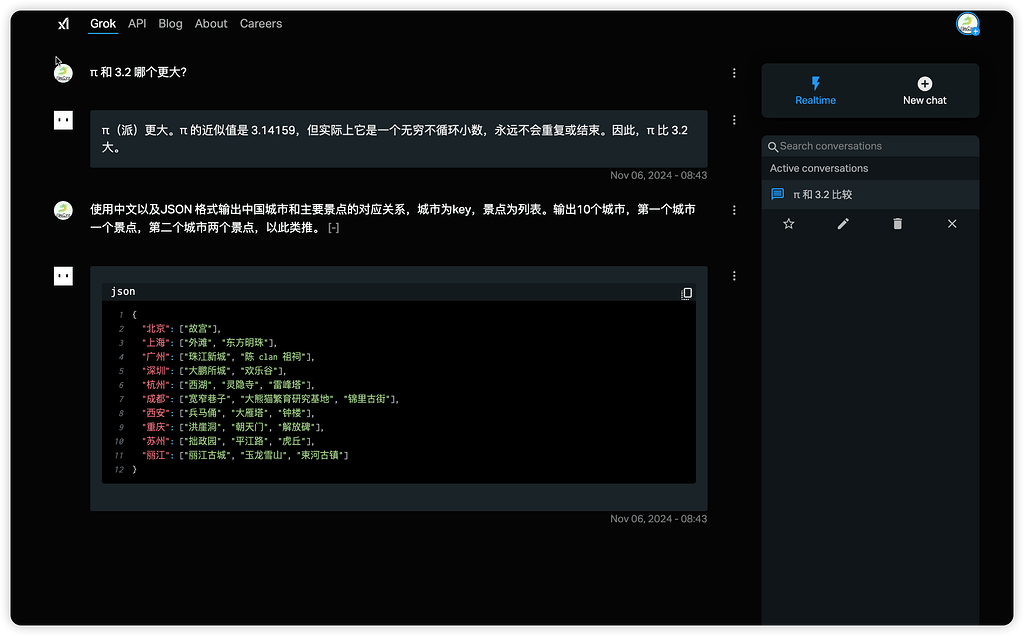1024x635 pixels.
Task: Delete conversation with the trash icon
Action: click(897, 224)
